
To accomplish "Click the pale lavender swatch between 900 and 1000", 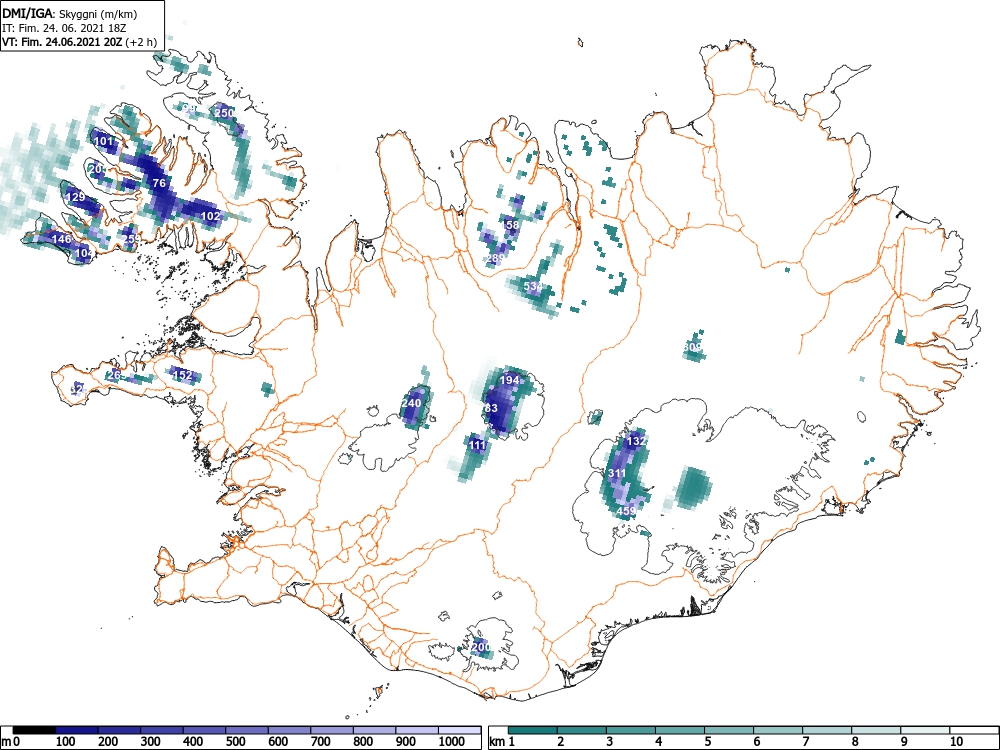I will [417, 730].
